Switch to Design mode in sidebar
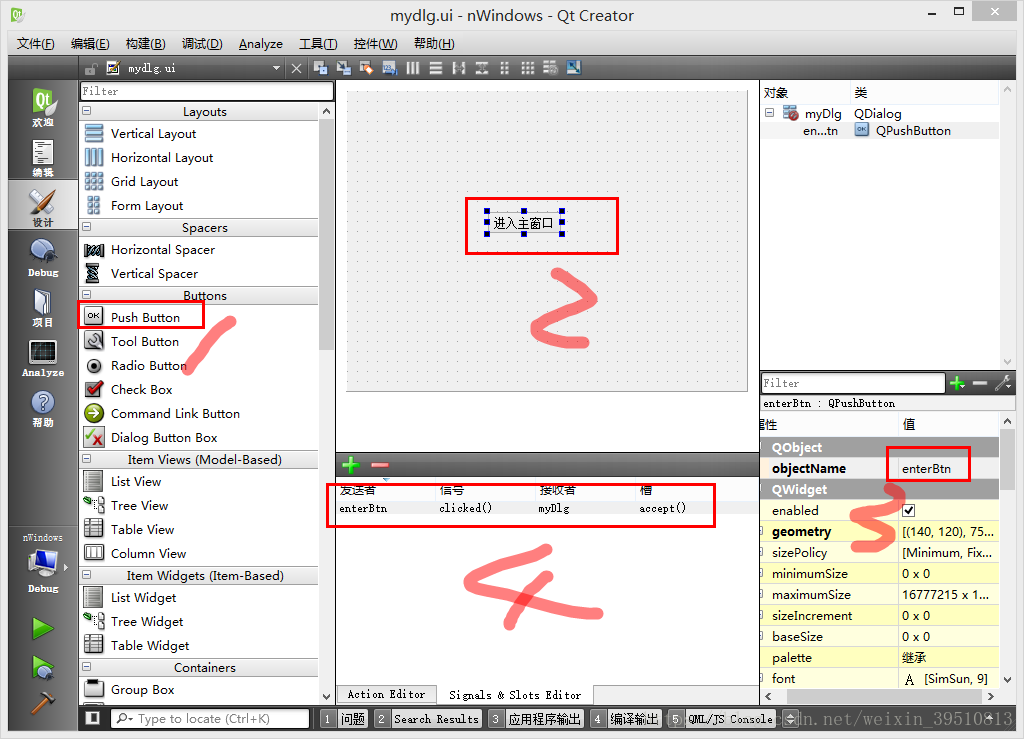 tap(42, 206)
